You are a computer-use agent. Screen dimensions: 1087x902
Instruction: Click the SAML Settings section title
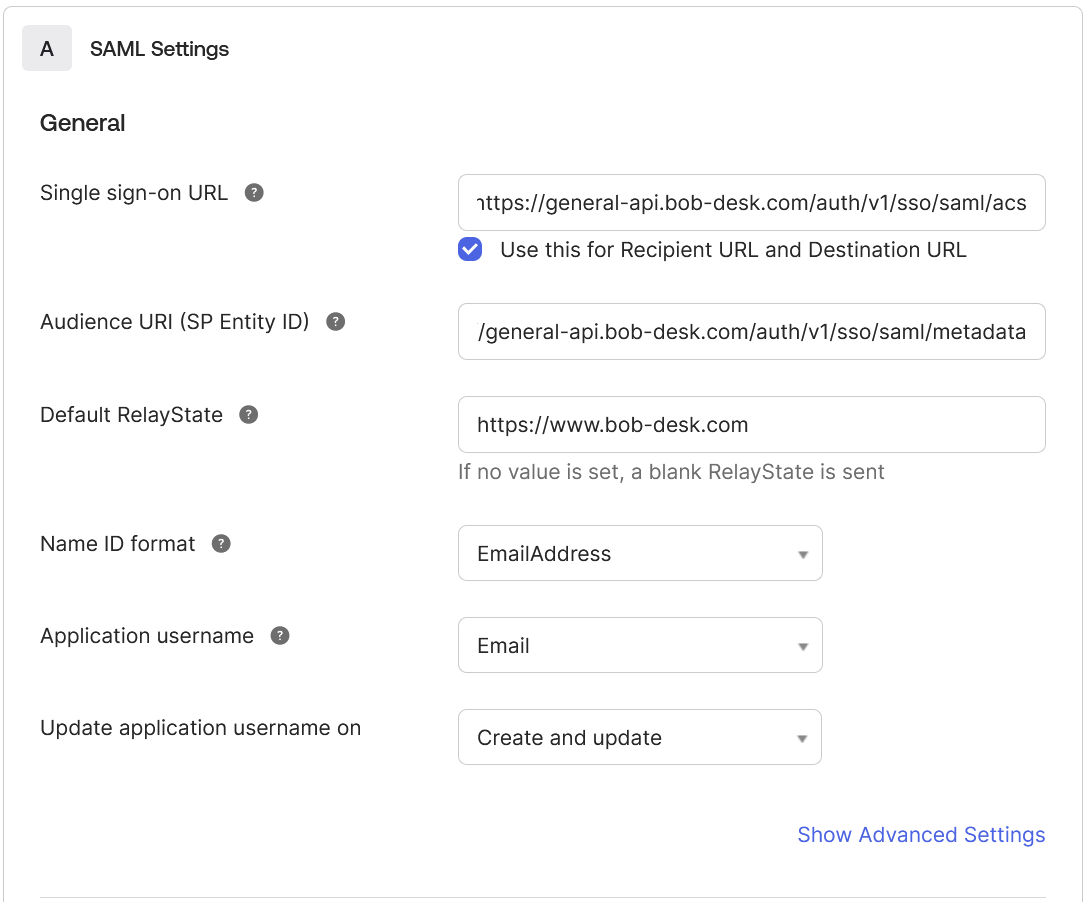click(159, 49)
